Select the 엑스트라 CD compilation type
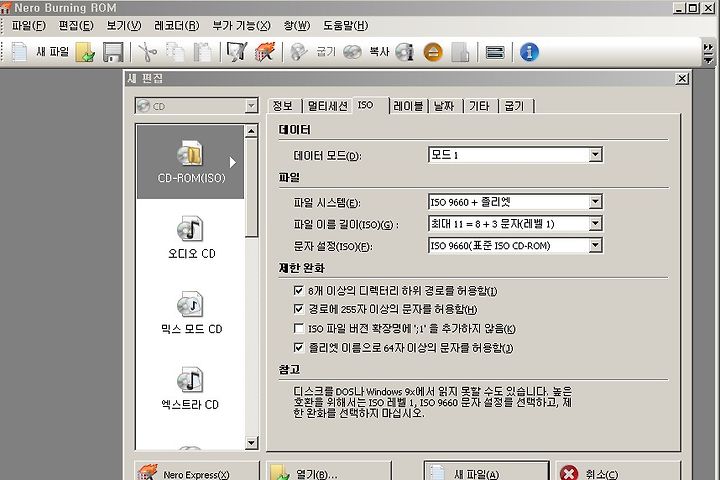Image resolution: width=720 pixels, height=480 pixels. click(x=191, y=388)
